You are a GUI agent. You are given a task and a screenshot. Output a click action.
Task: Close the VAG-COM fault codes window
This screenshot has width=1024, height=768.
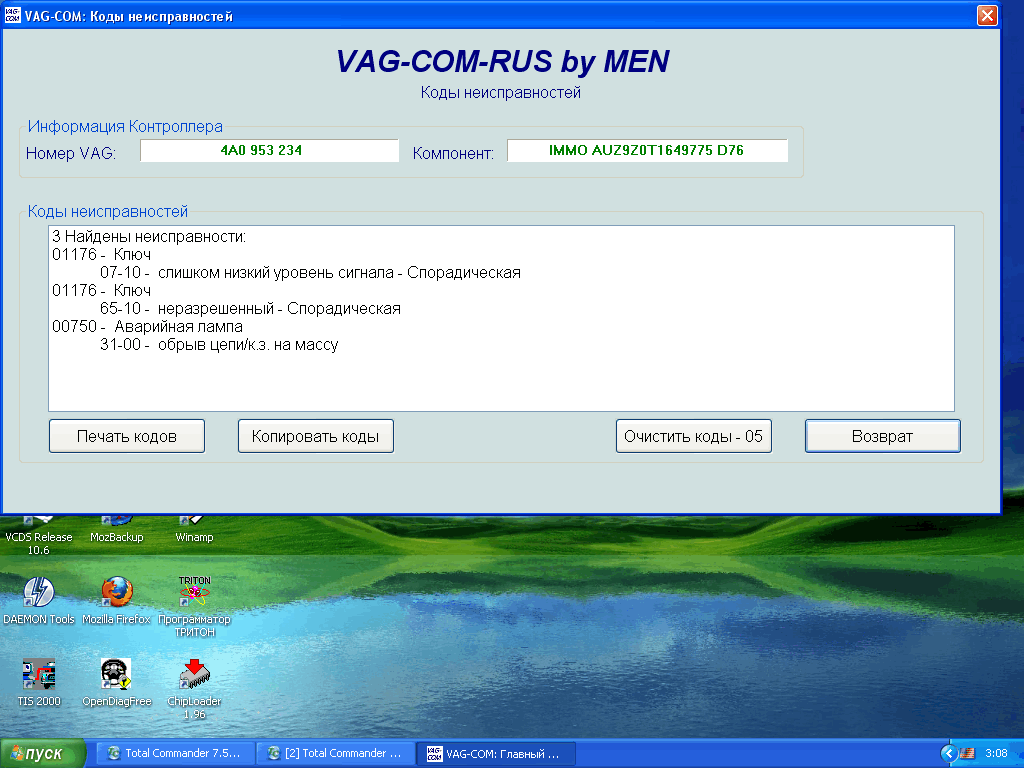987,15
